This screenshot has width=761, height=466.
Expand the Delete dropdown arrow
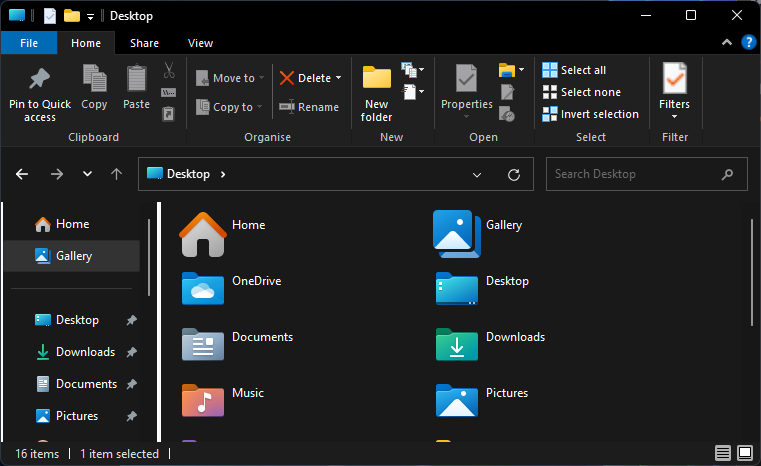point(338,78)
